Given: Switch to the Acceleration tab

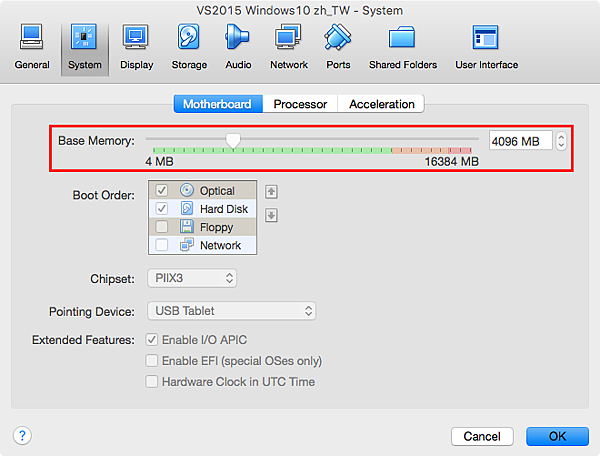Looking at the screenshot, I should 381,104.
